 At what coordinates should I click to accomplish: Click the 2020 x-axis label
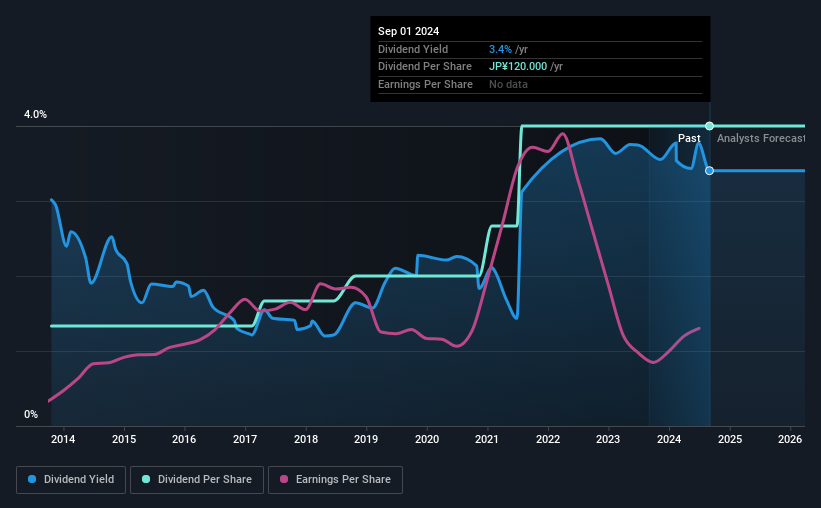(427, 439)
